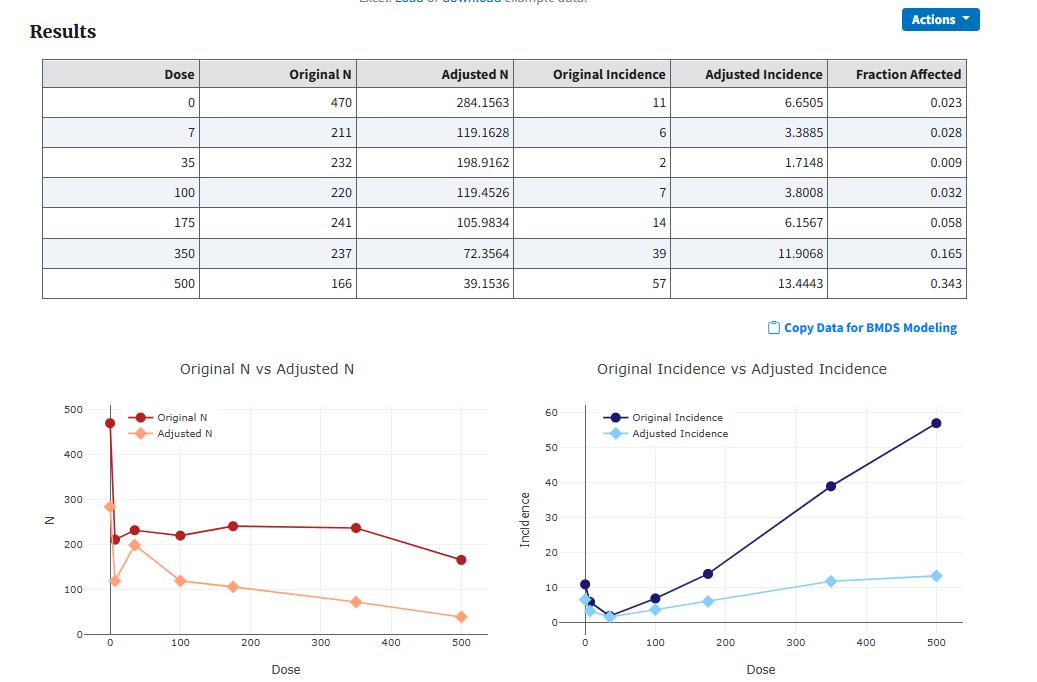
Task: Click the Fraction Affected column header
Action: point(897,74)
